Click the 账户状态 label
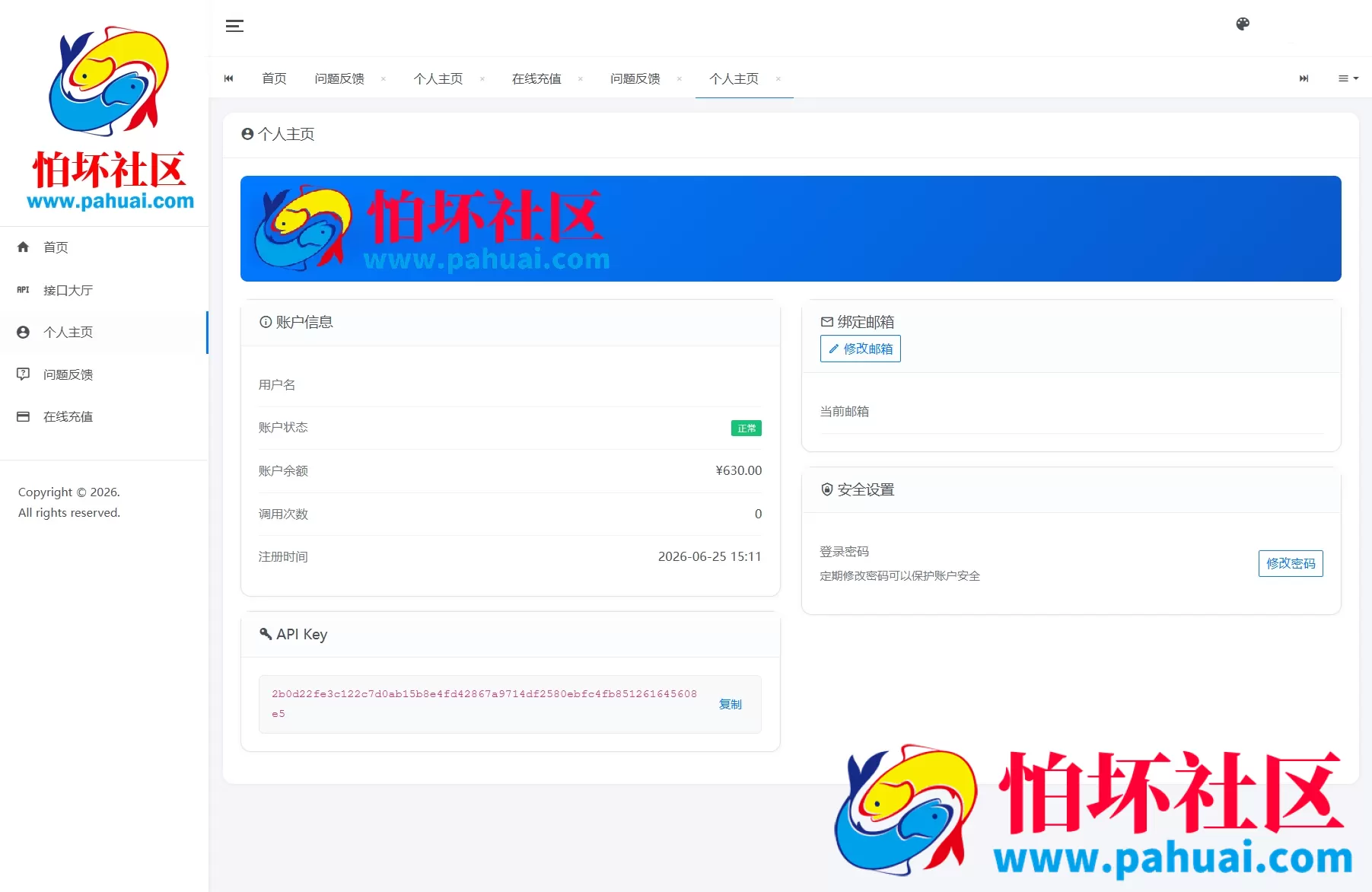Viewport: 1372px width, 892px height. click(x=283, y=427)
